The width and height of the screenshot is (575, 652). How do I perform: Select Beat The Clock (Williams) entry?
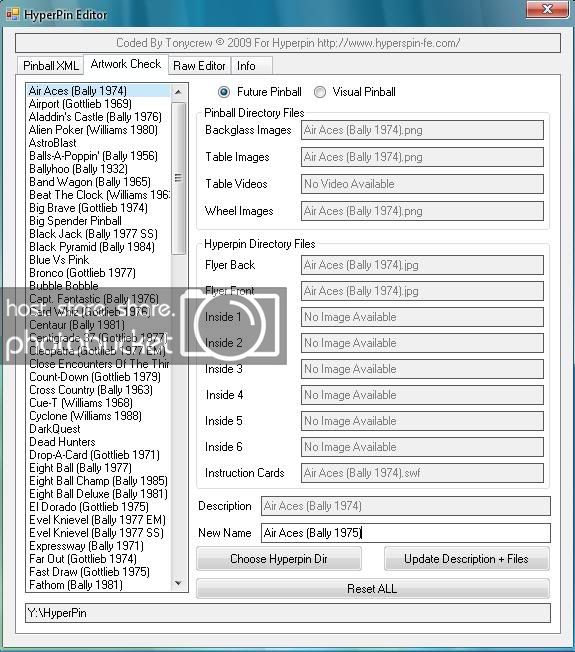(99, 195)
